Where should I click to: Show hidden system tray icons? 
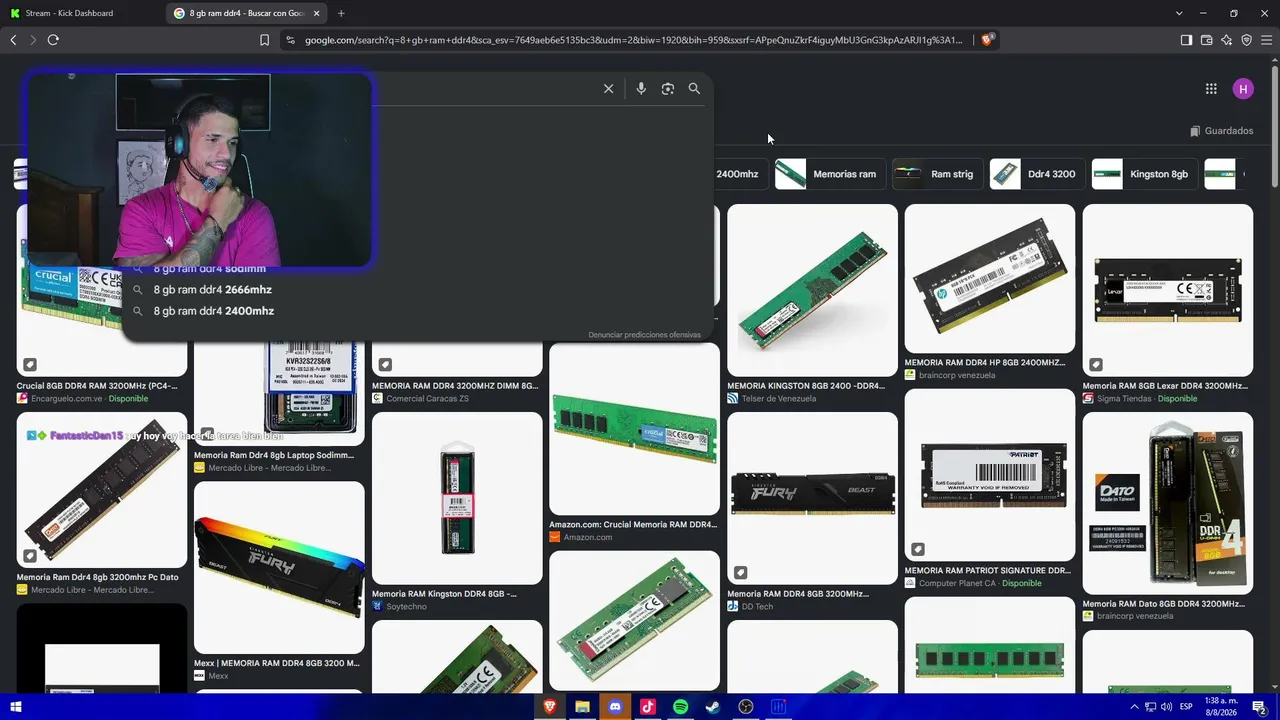(x=1134, y=707)
